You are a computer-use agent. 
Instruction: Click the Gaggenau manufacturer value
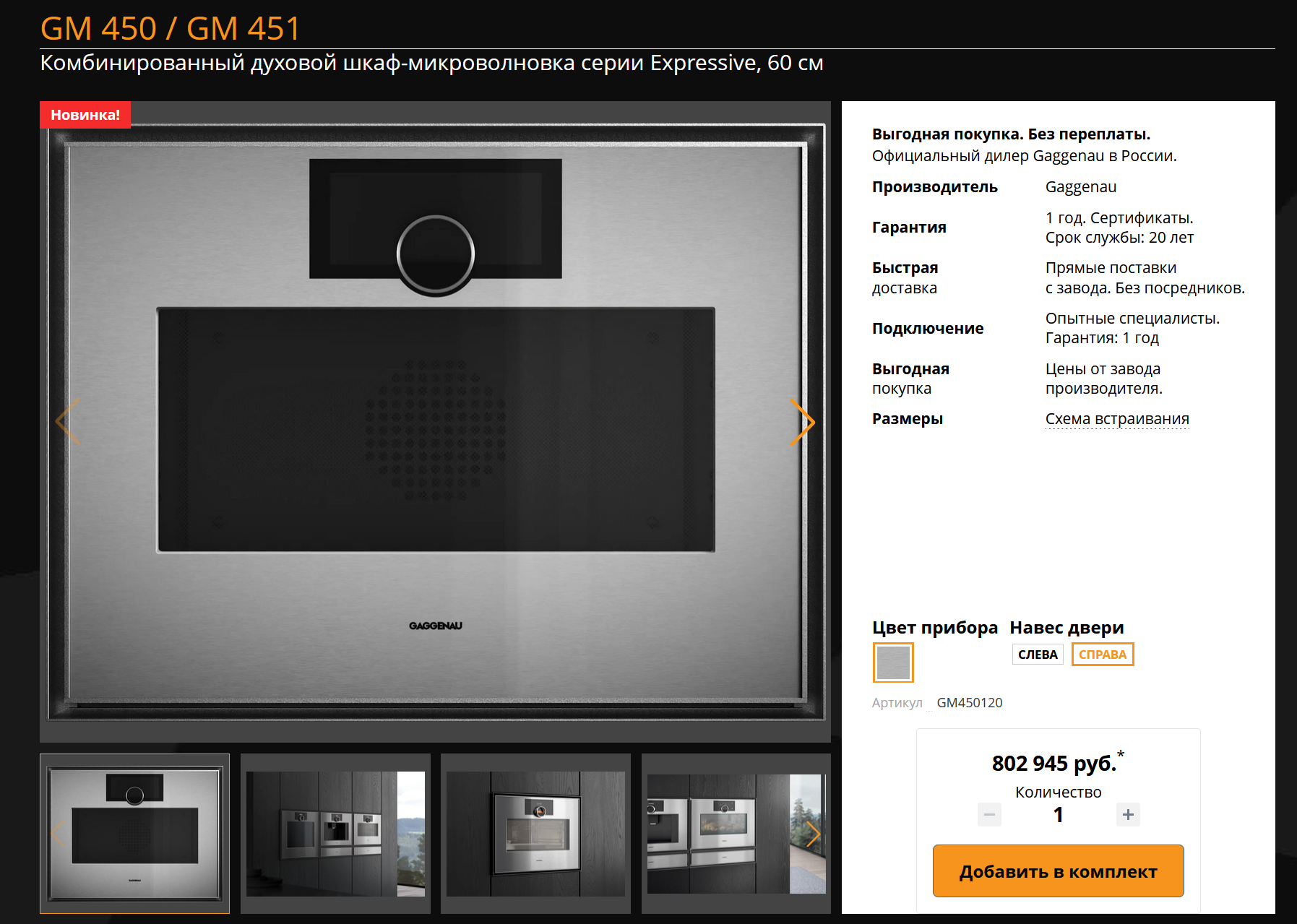(1081, 187)
